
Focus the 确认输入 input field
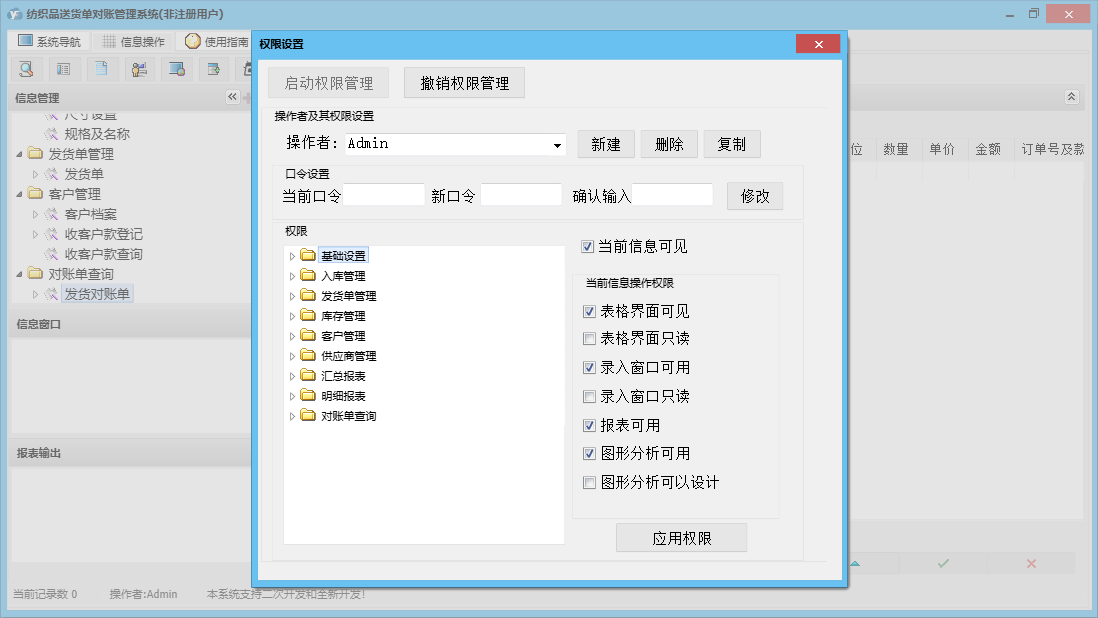pos(672,195)
